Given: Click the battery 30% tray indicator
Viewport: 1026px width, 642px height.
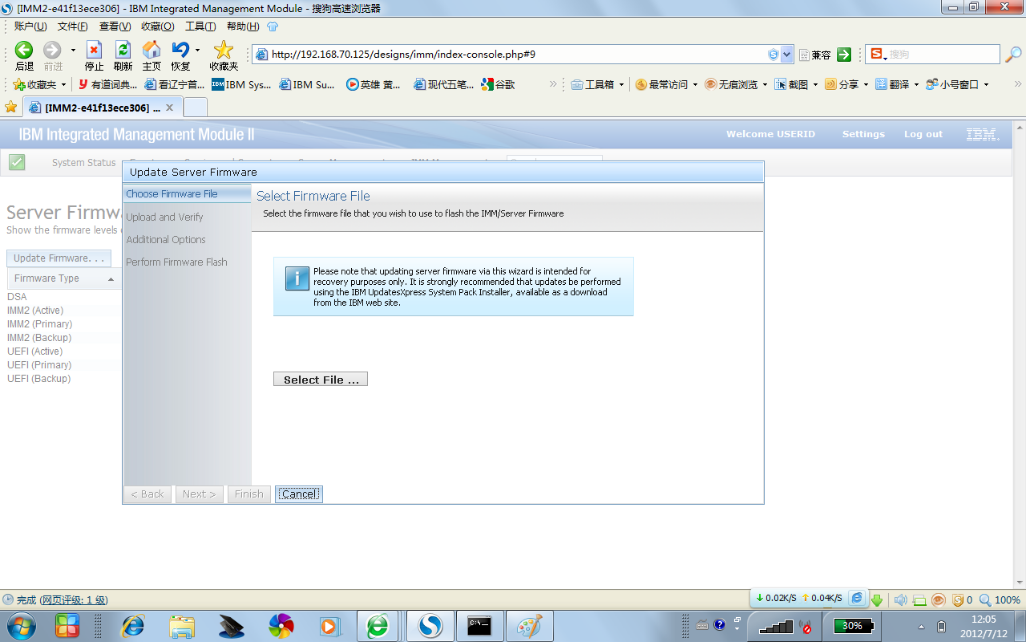Looking at the screenshot, I should [x=851, y=626].
